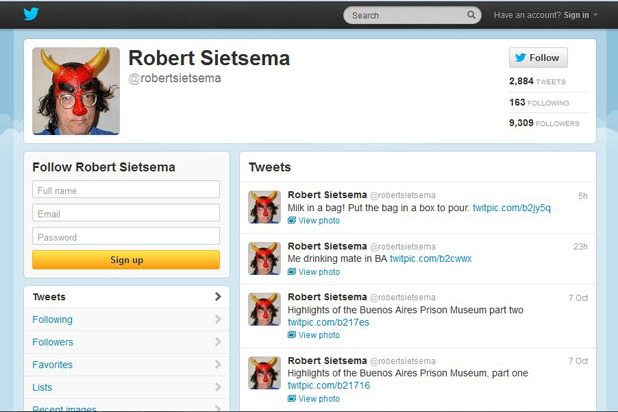Select Following in the sidebar menu
This screenshot has width=618, height=412.
(127, 319)
